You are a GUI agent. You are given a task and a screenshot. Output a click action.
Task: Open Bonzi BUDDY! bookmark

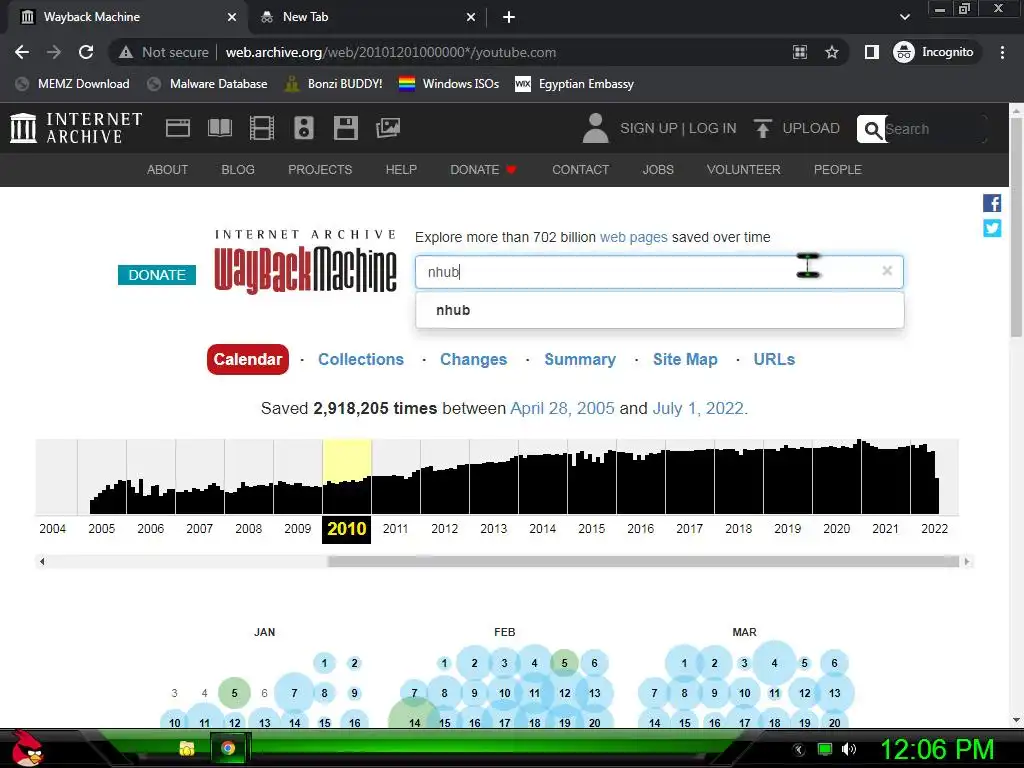click(334, 84)
